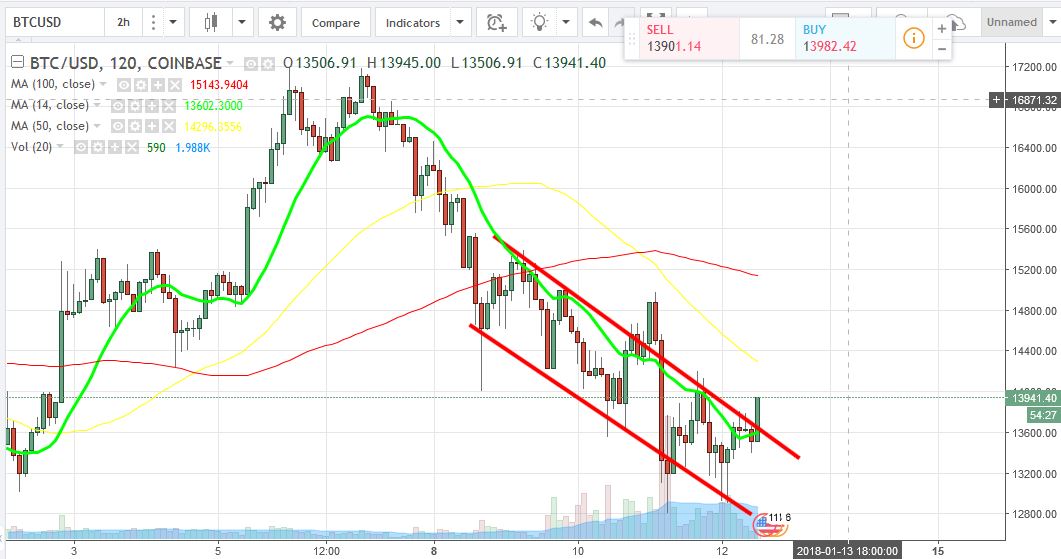The width and height of the screenshot is (1061, 559).
Task: Toggle visibility of MA (14, close)
Action: click(x=118, y=106)
